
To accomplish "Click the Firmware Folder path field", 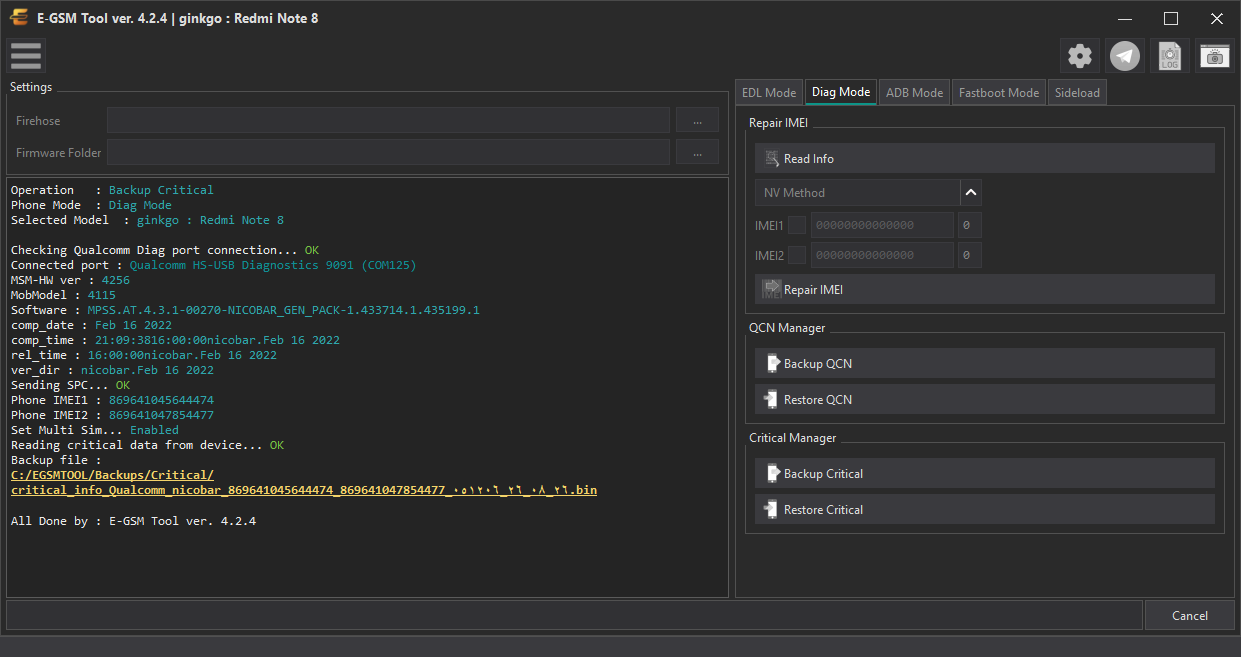I will tap(388, 152).
